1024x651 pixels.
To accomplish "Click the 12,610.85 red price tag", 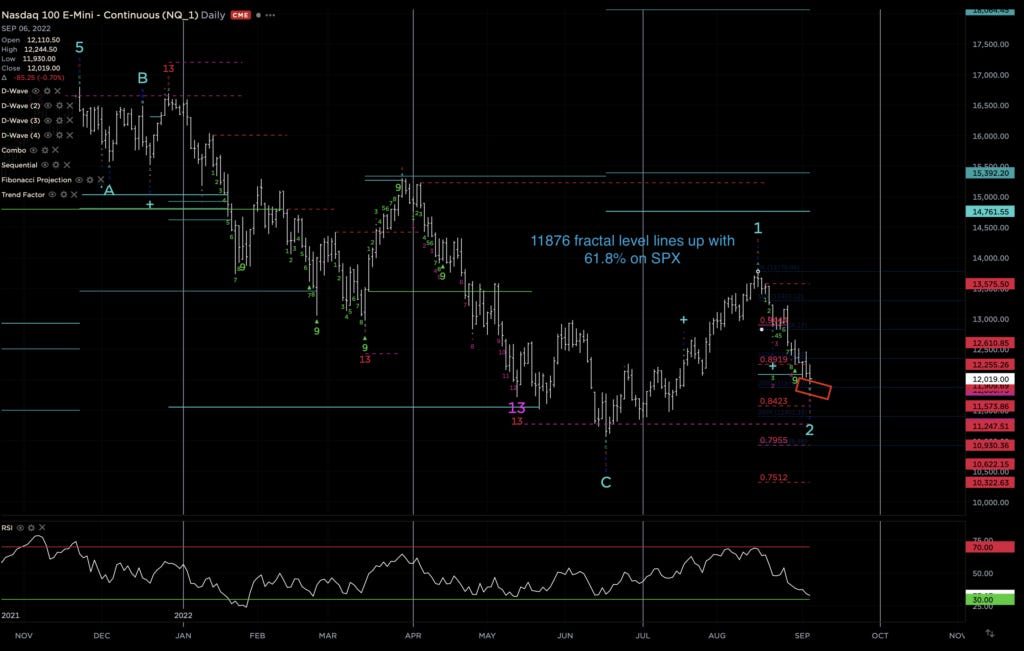I will 990,343.
